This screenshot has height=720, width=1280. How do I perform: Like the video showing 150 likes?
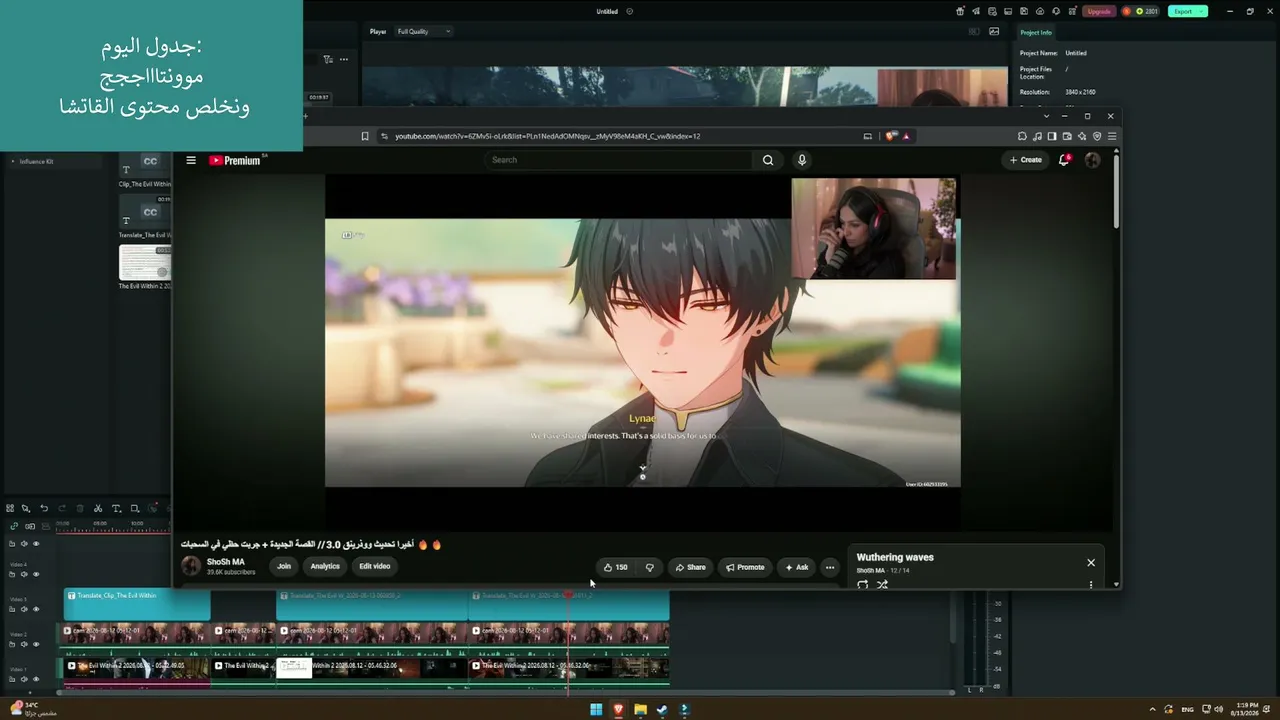[616, 567]
